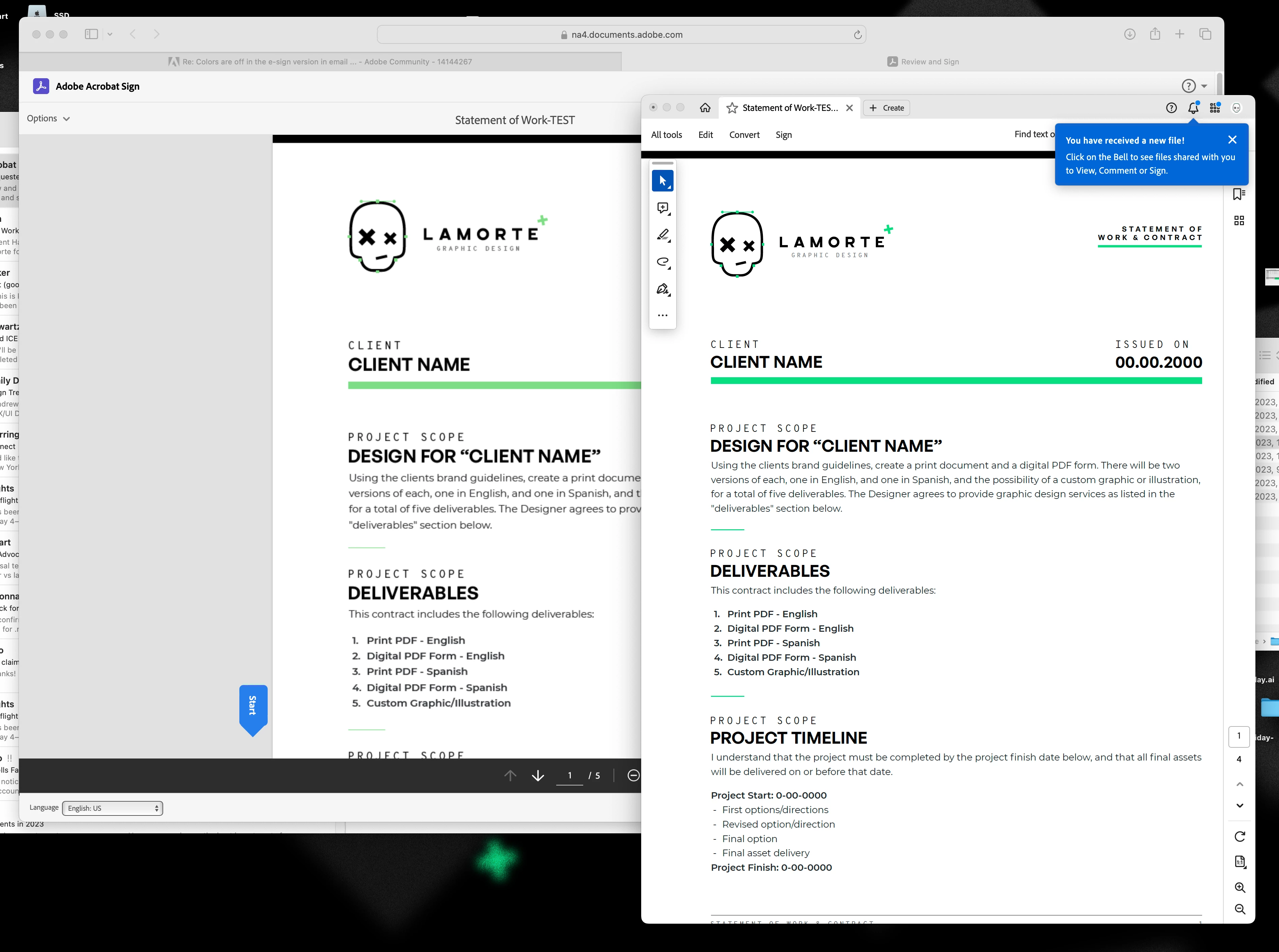Viewport: 1279px width, 952px height.
Task: Select the highlight pen tool
Action: click(x=662, y=235)
